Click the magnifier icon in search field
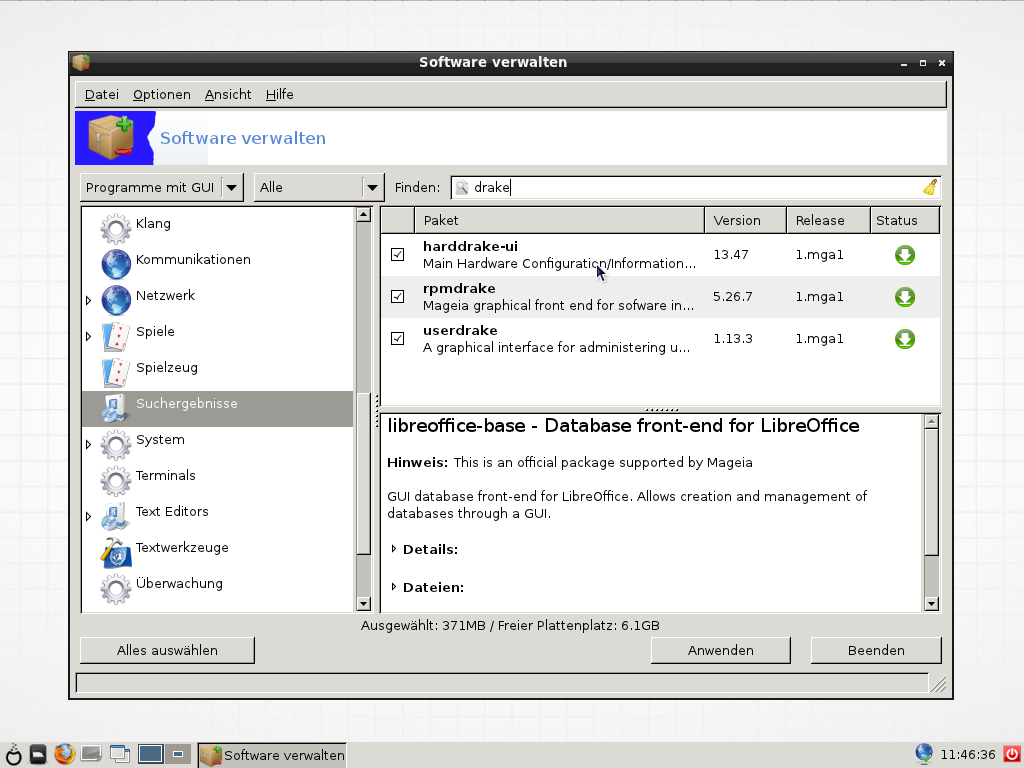The image size is (1024, 768). (462, 187)
